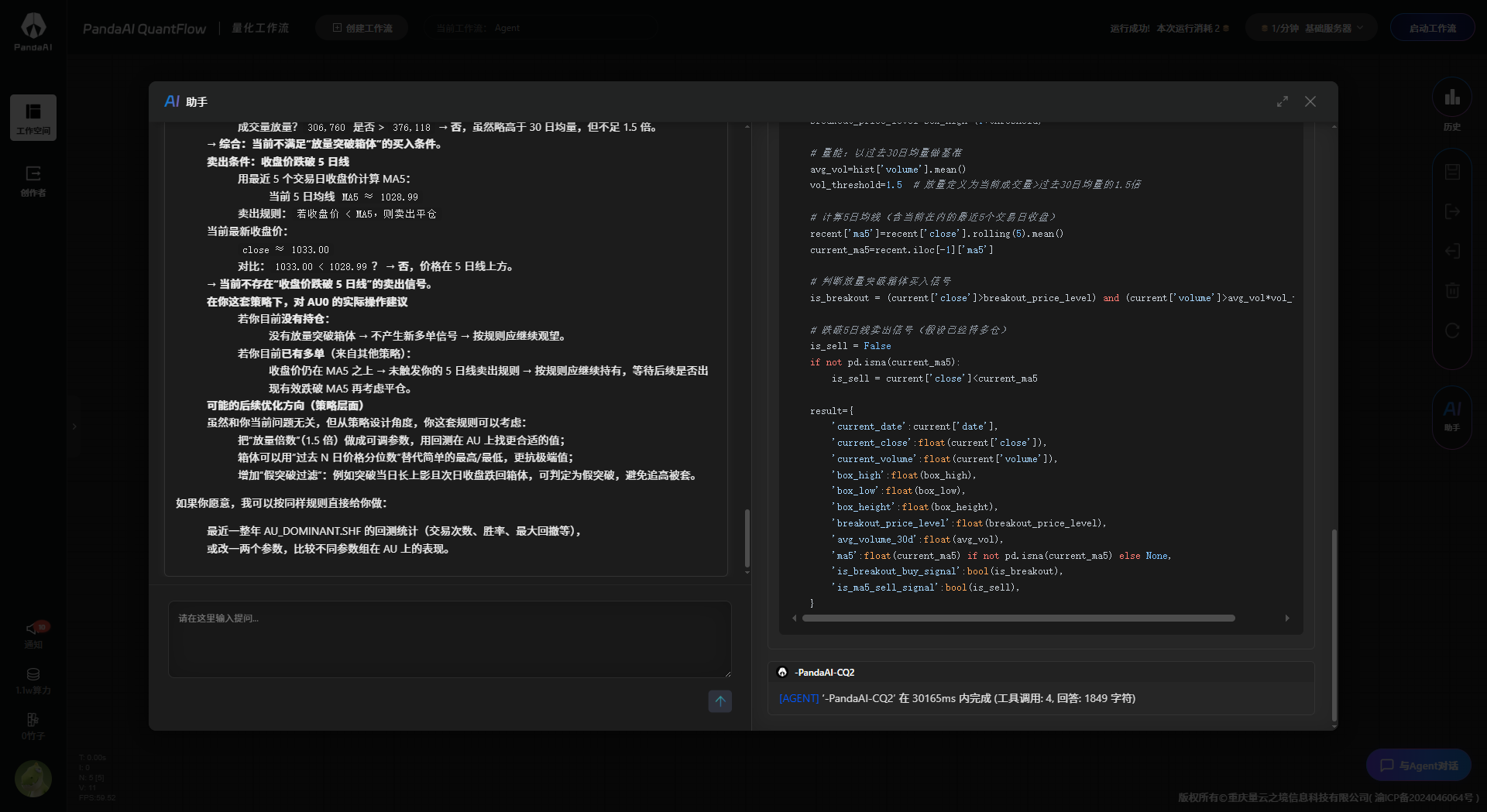Click the 与Agent对话 button
This screenshot has width=1487, height=812.
click(1418, 765)
